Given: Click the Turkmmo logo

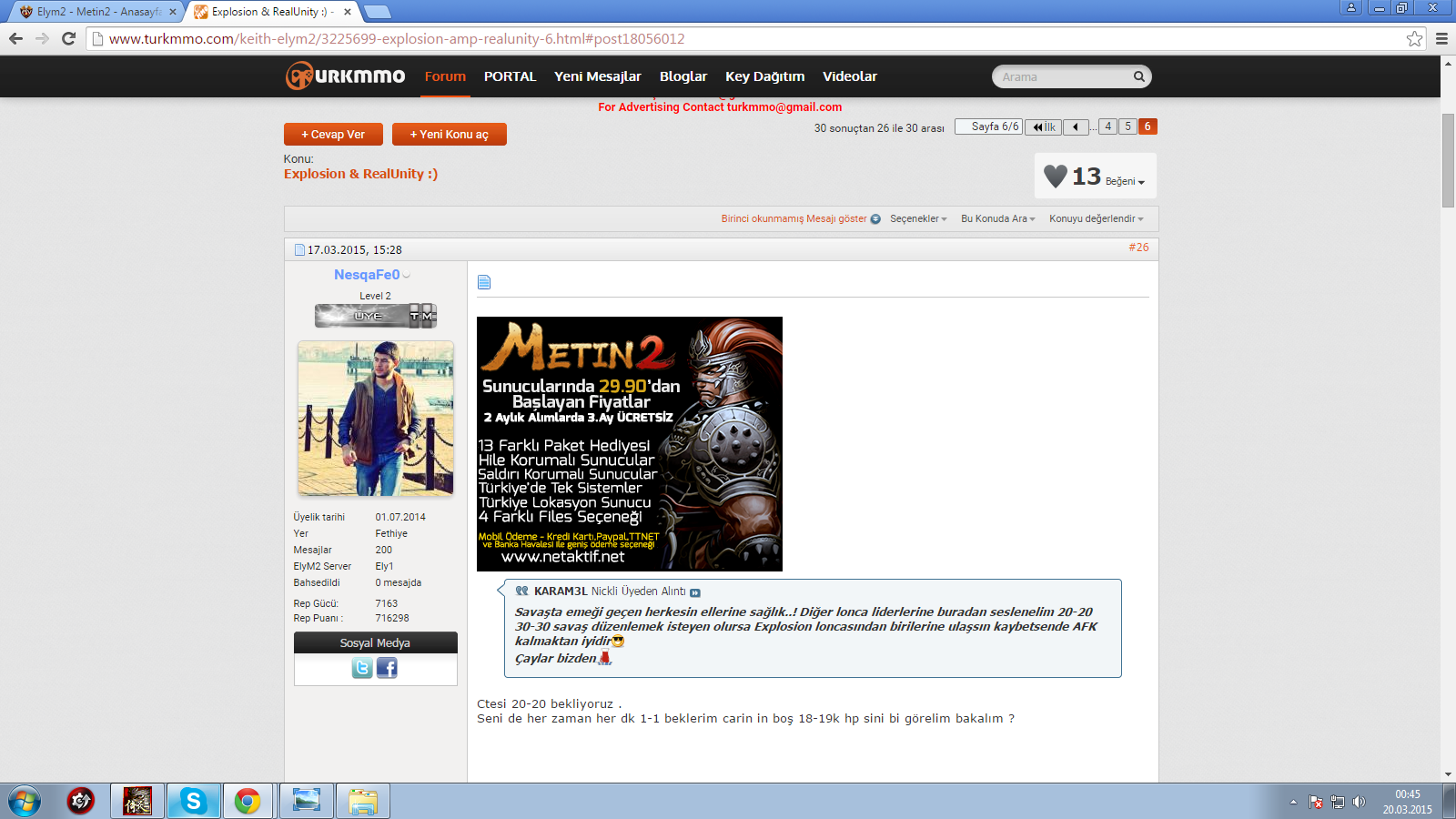Looking at the screenshot, I should pos(346,76).
